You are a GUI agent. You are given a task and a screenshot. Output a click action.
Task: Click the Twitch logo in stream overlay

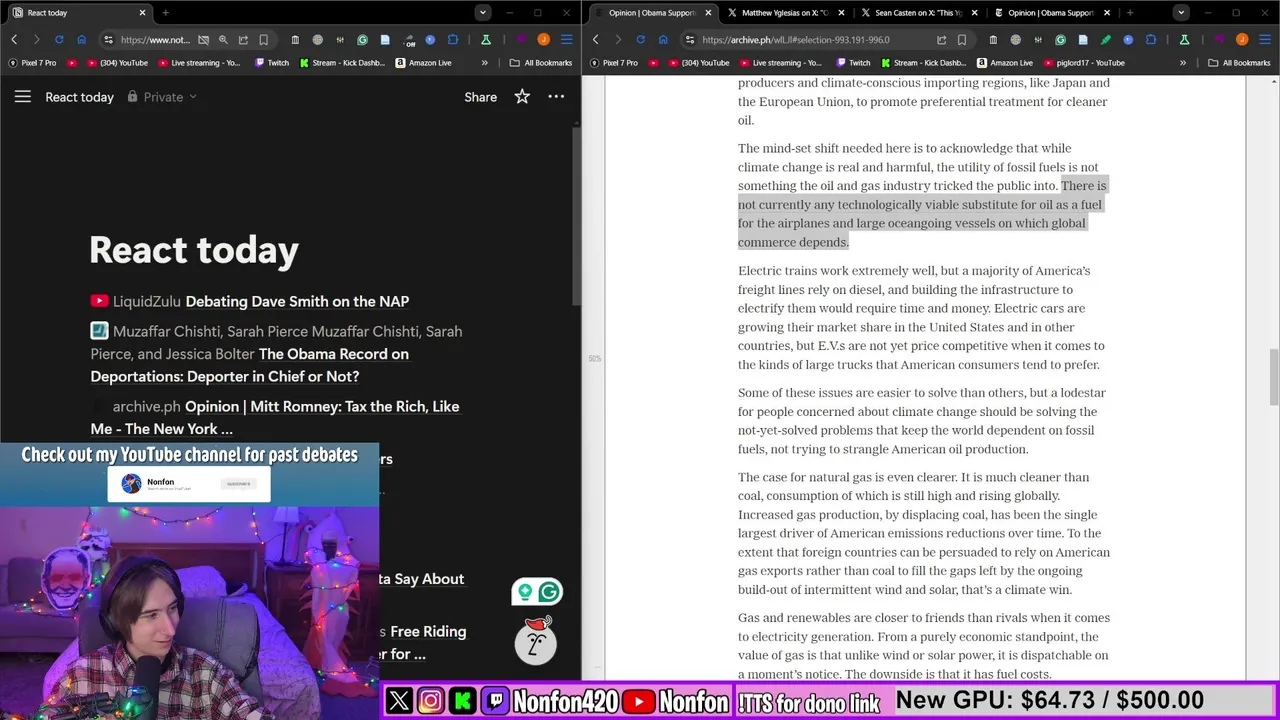pos(495,701)
